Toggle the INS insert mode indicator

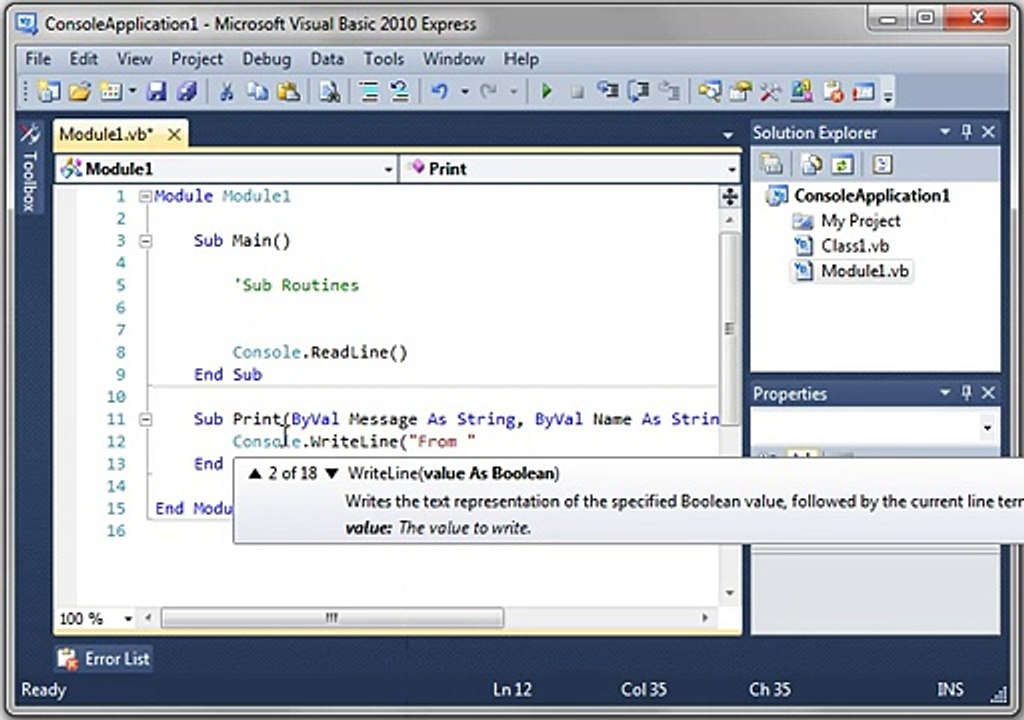pyautogui.click(x=950, y=689)
